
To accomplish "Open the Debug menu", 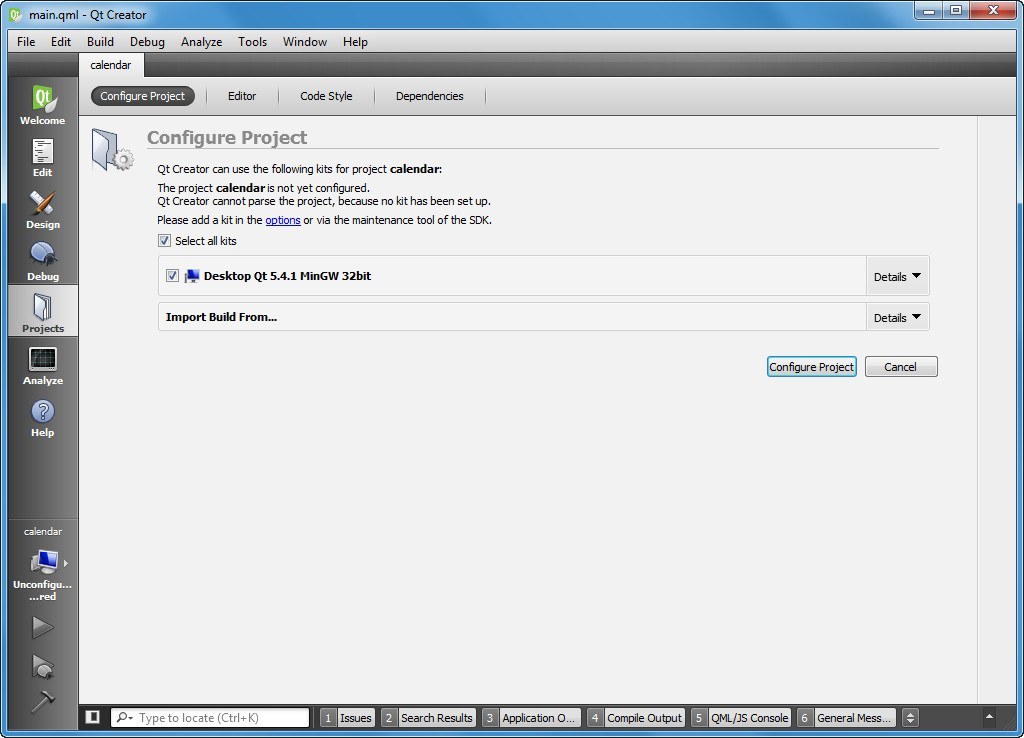I will pos(147,42).
